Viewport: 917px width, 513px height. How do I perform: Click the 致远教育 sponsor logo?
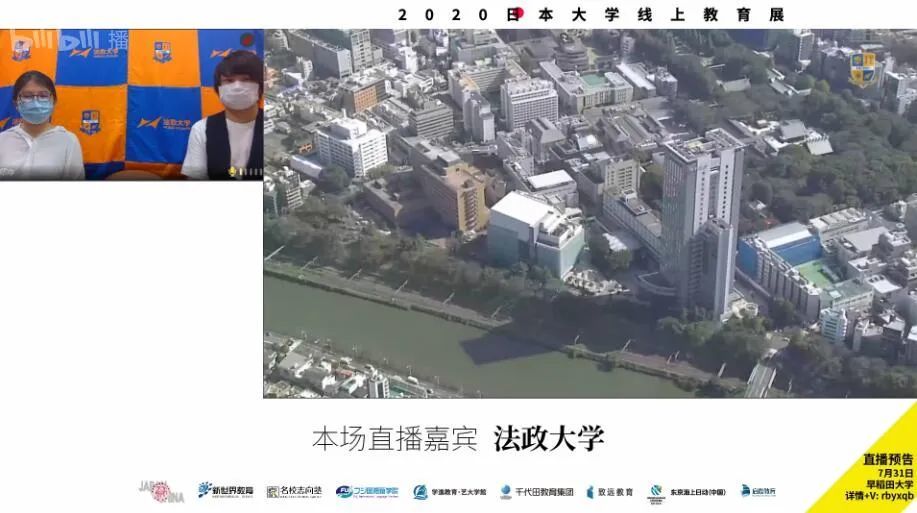tap(610, 492)
